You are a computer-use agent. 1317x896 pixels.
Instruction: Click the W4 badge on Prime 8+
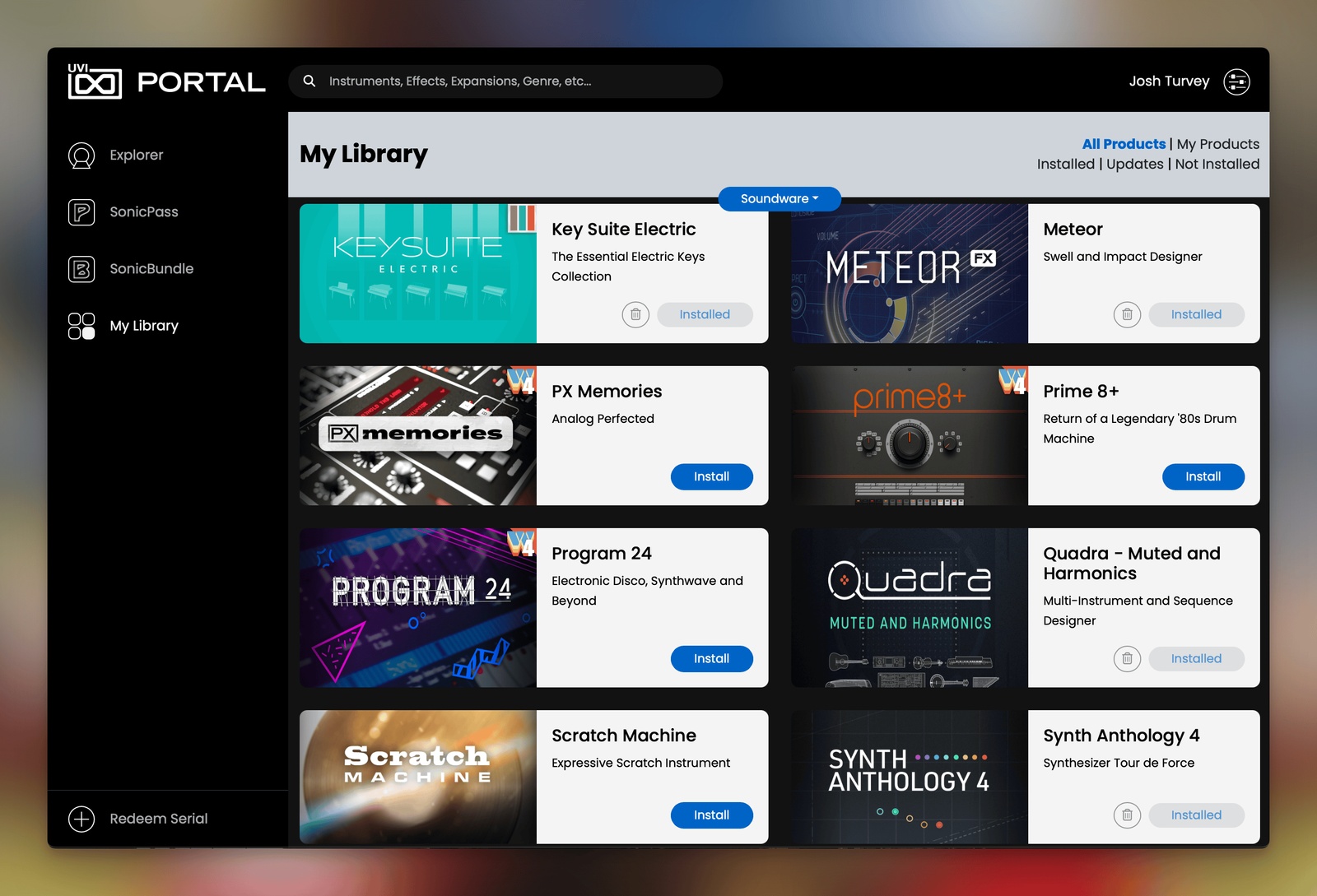pos(1013,381)
